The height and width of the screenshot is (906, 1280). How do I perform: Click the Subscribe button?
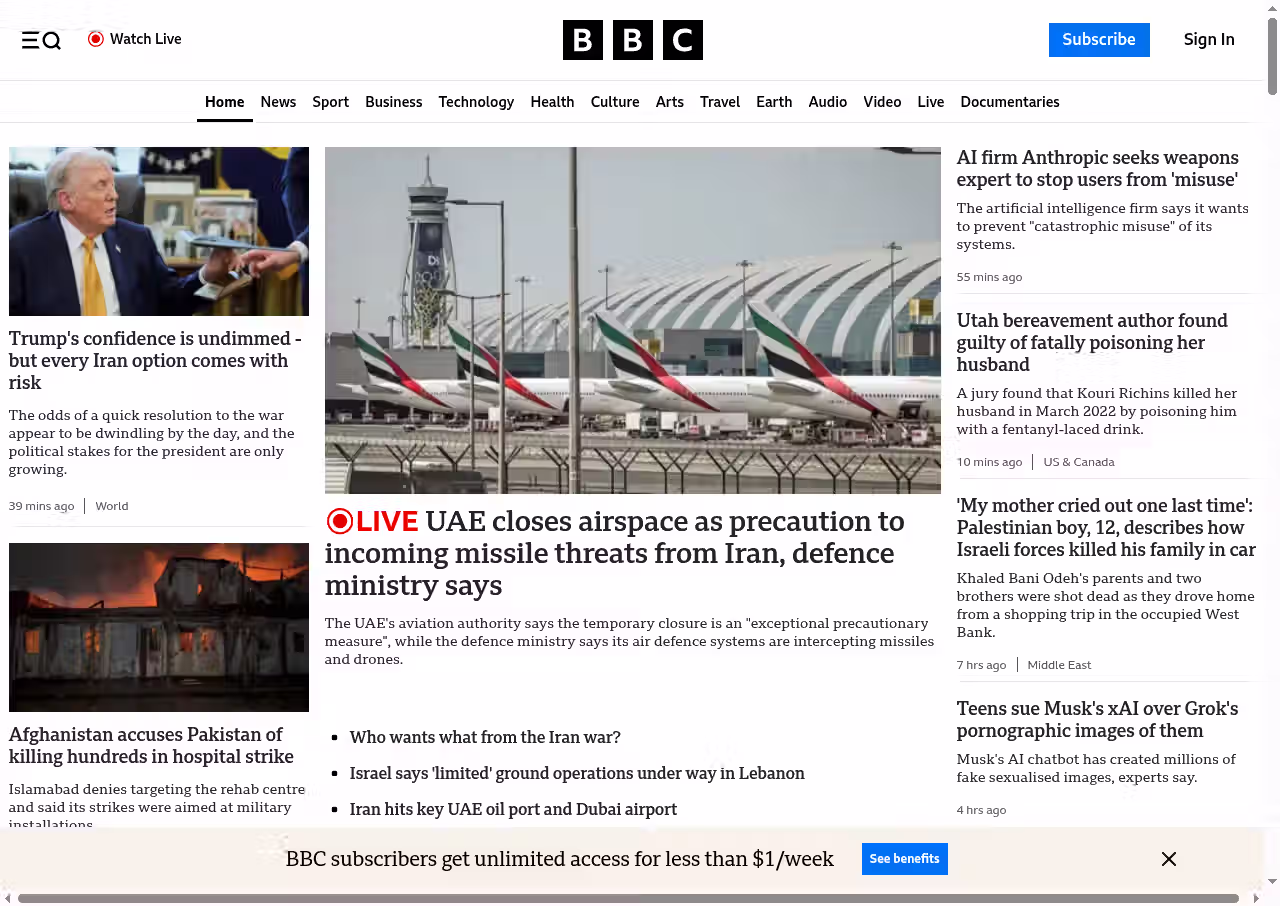pyautogui.click(x=1098, y=40)
